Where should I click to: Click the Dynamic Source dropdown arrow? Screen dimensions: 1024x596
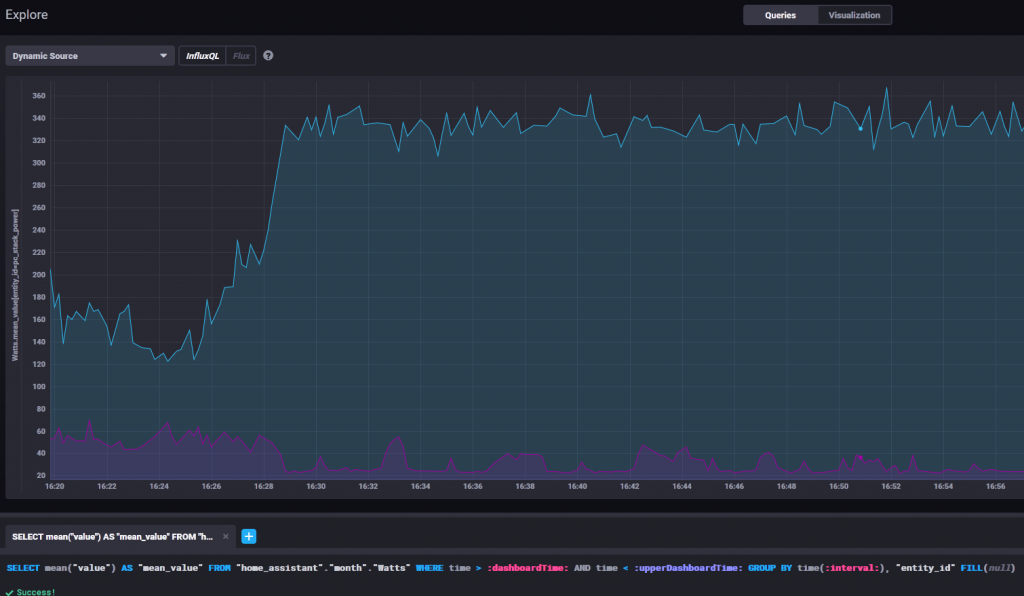164,56
